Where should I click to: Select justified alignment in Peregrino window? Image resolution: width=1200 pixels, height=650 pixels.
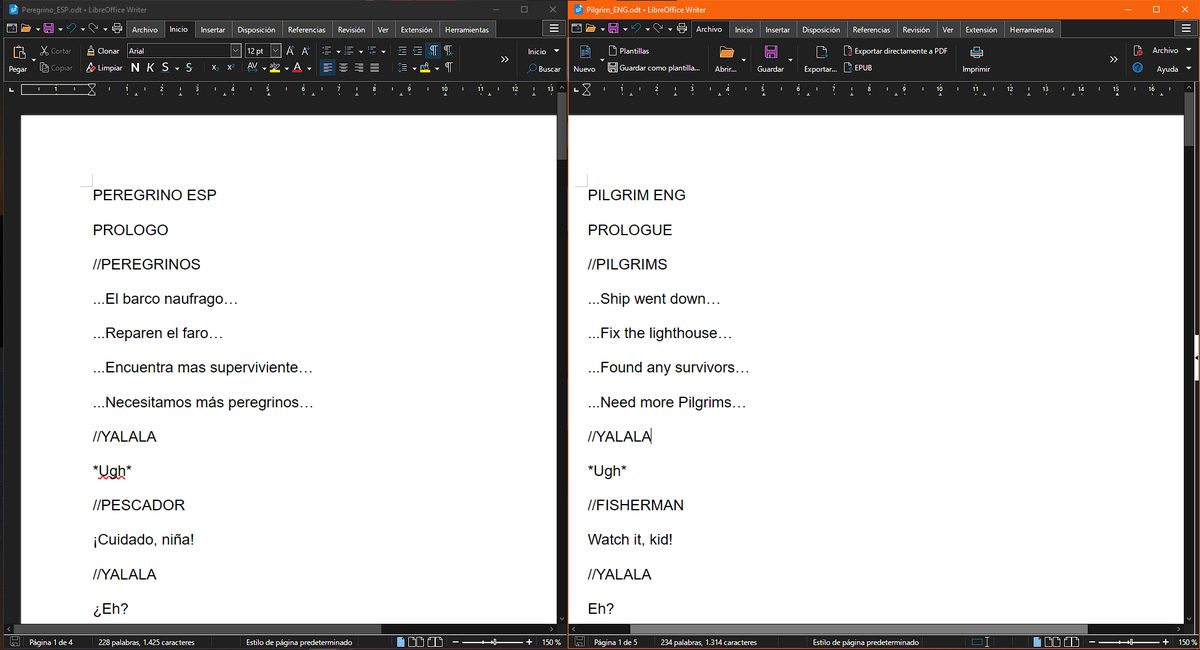coord(375,68)
